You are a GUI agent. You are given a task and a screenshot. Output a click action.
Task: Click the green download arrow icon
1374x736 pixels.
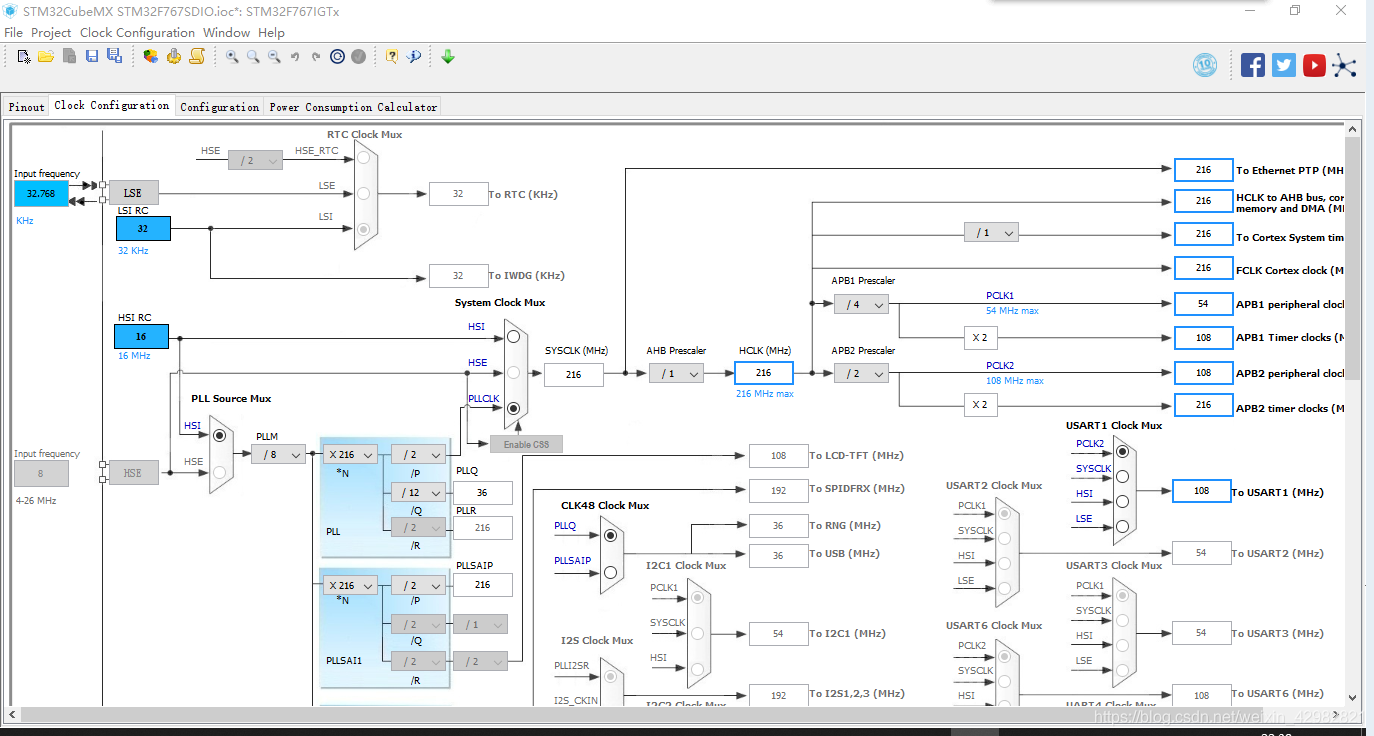click(x=448, y=57)
